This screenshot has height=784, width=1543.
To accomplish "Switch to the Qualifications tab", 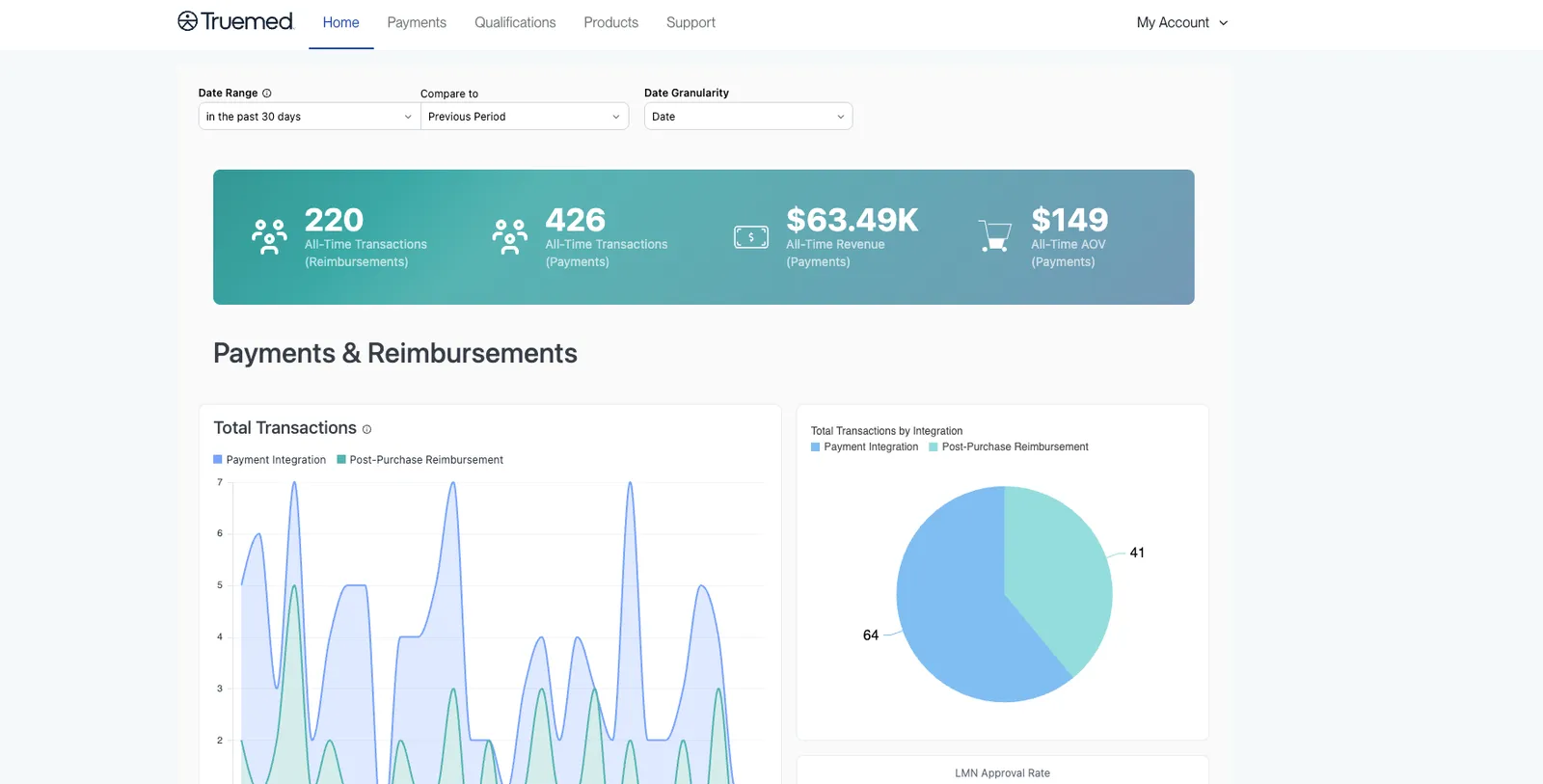I will click(x=515, y=22).
